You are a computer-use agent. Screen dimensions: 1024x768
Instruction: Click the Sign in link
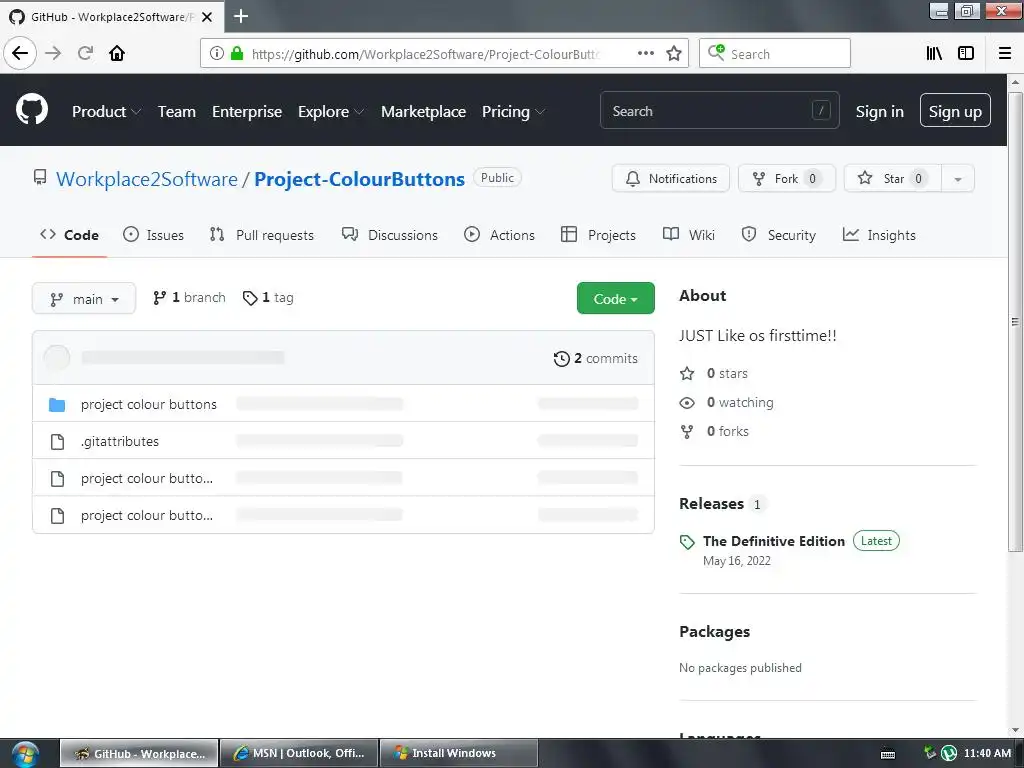pos(879,112)
